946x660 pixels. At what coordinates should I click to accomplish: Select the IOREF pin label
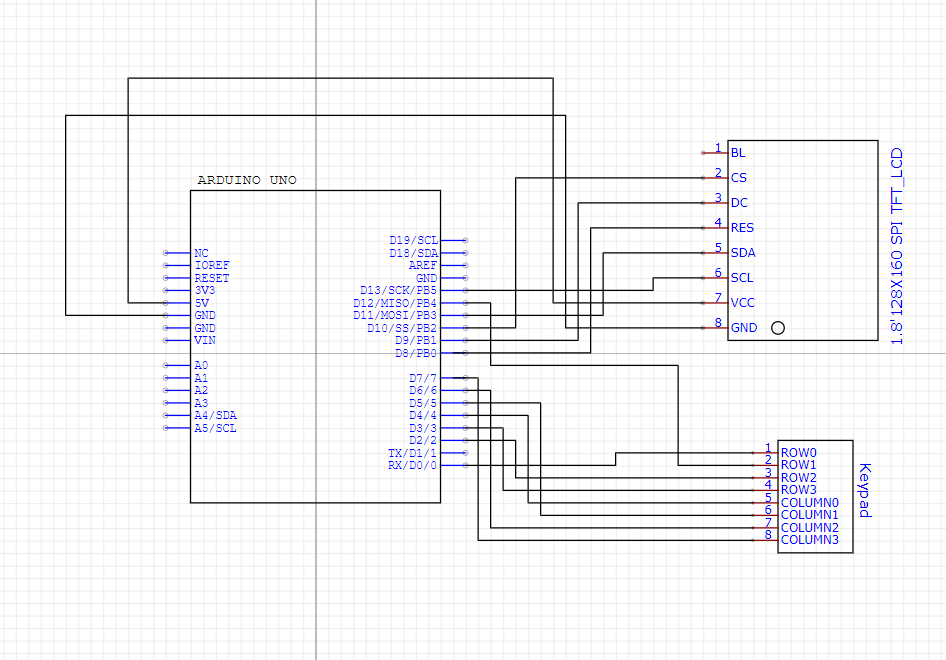point(212,265)
